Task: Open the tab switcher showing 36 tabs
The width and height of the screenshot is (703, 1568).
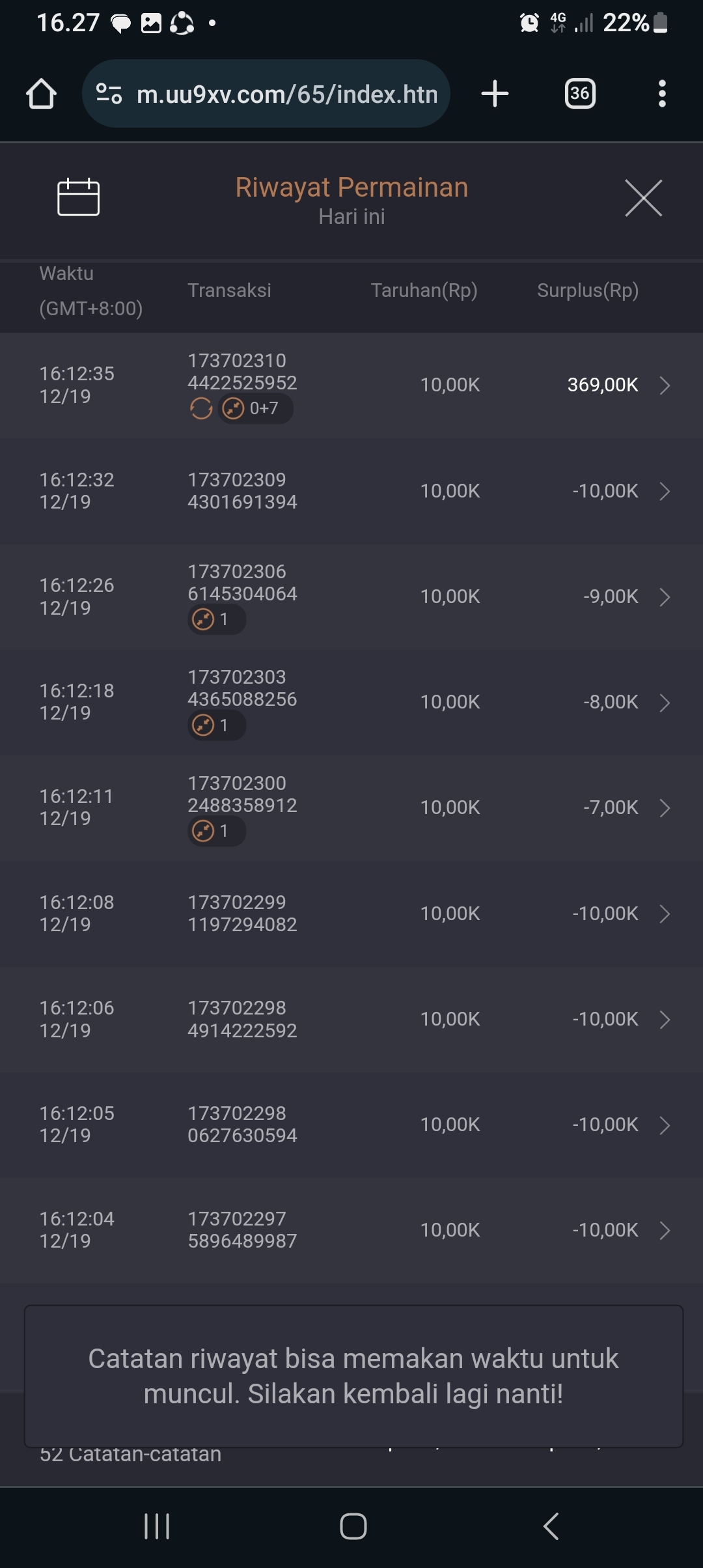Action: click(x=579, y=94)
